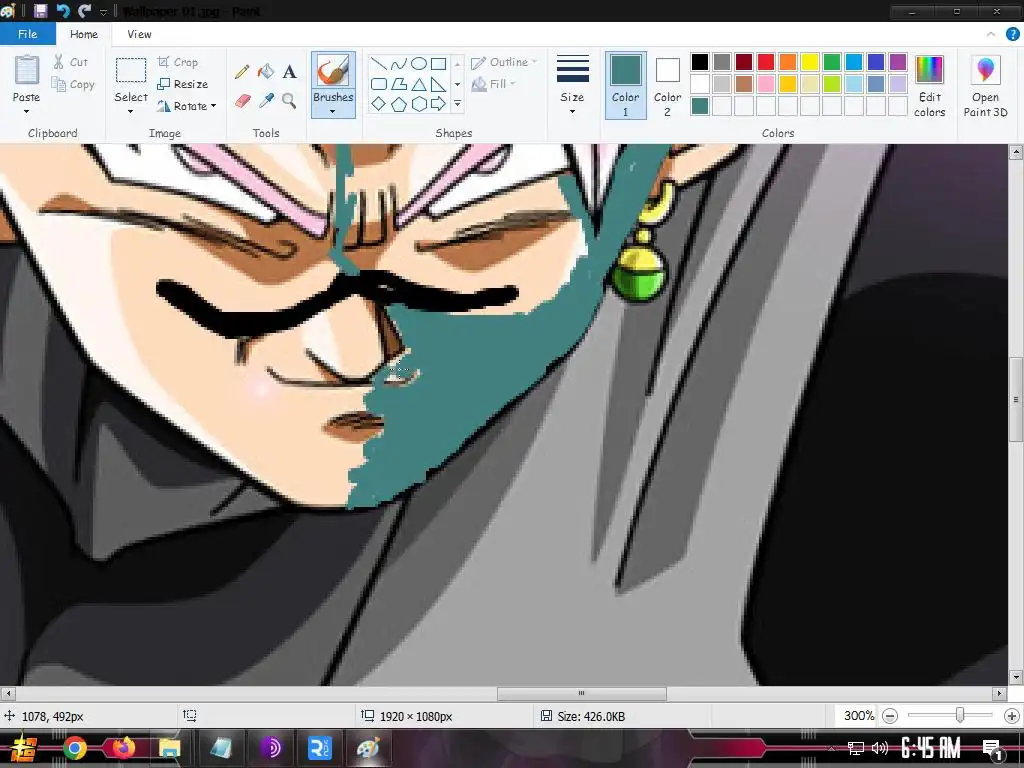The image size is (1024, 768).
Task: Choose the Right arrow shape
Action: click(x=439, y=104)
